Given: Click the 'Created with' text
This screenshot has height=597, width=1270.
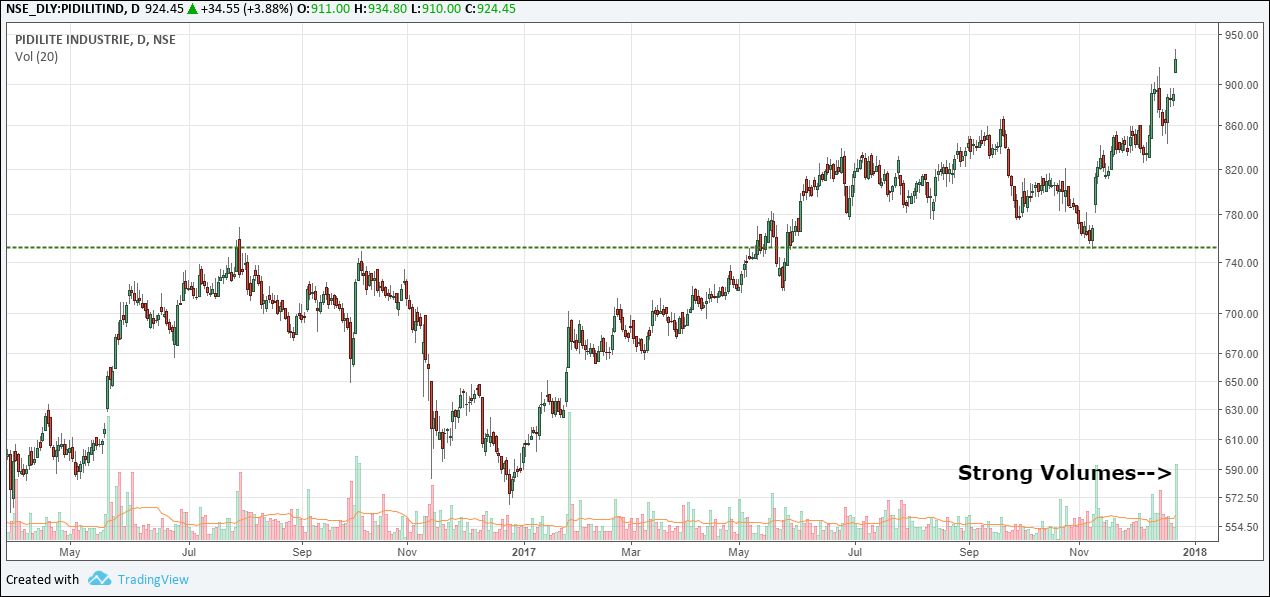Looking at the screenshot, I should point(43,579).
